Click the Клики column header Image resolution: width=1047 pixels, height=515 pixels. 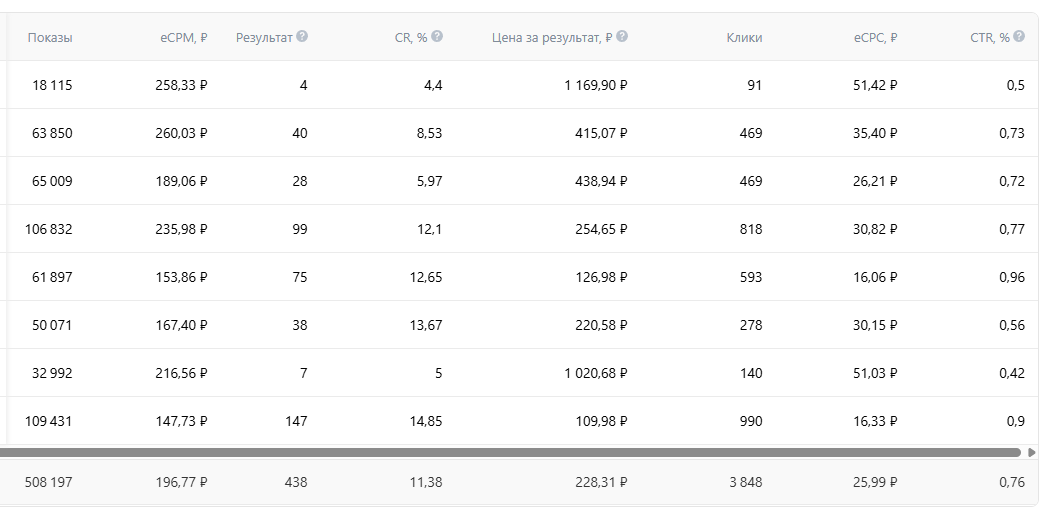pyautogui.click(x=744, y=38)
